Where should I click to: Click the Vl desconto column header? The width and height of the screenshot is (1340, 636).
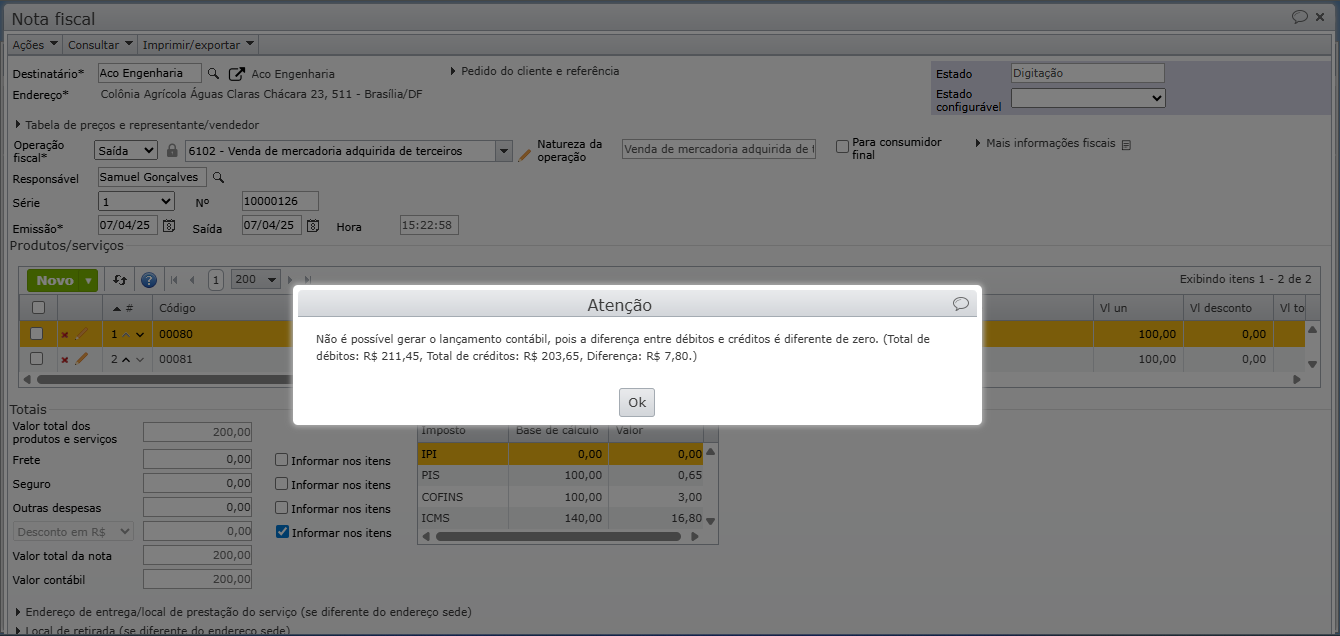tap(1228, 308)
